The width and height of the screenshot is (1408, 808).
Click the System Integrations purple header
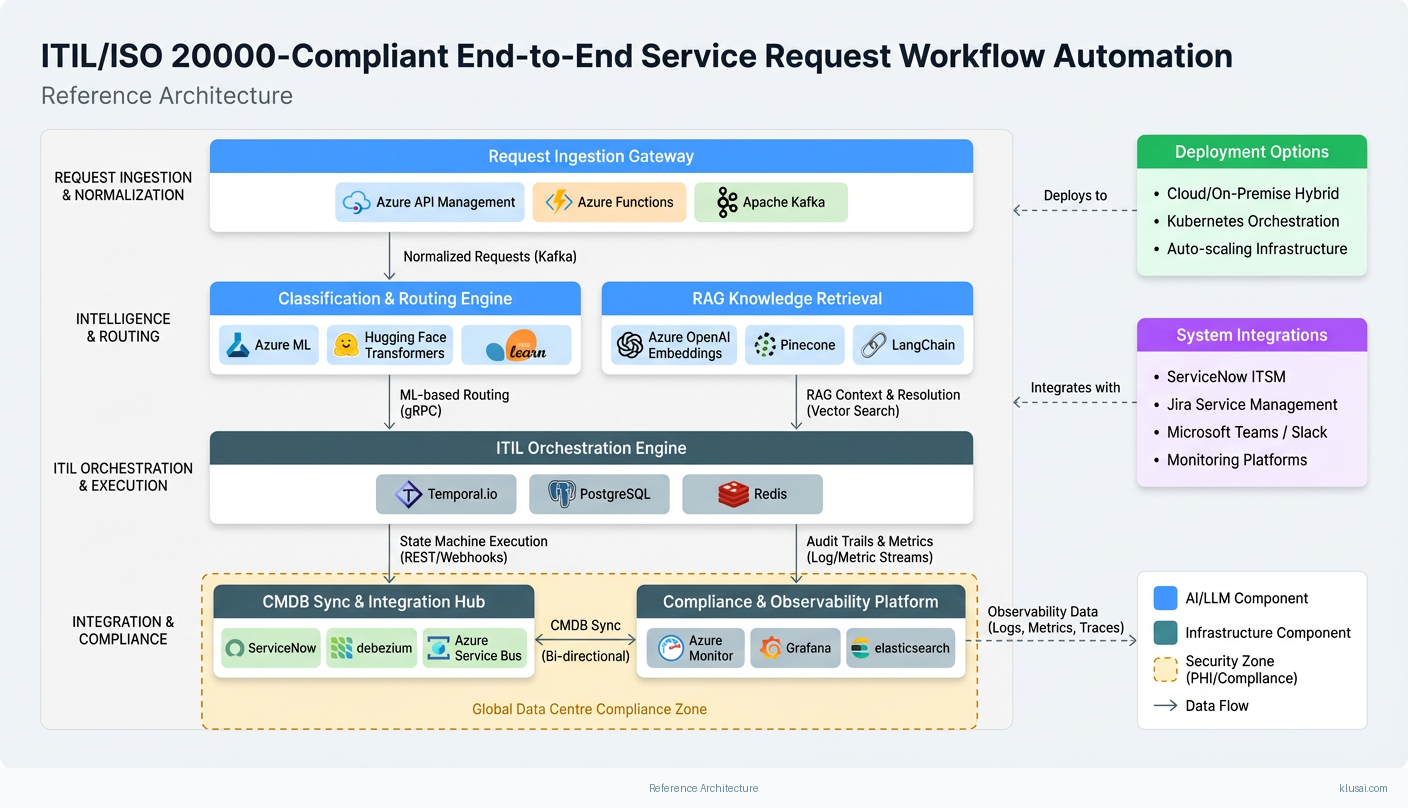pos(1251,335)
